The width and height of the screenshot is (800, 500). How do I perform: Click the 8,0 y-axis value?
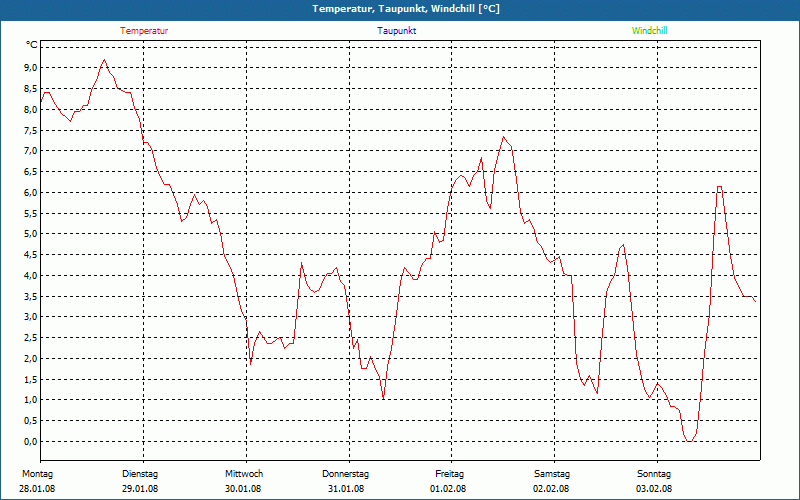coord(31,109)
